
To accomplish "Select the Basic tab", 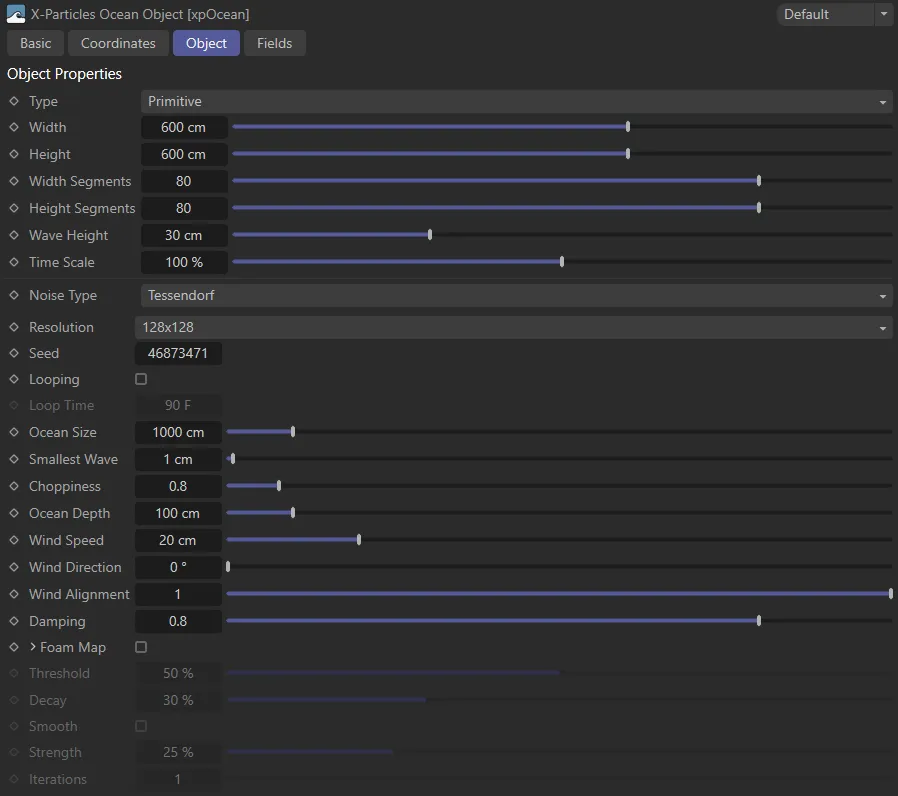I will pyautogui.click(x=34, y=43).
